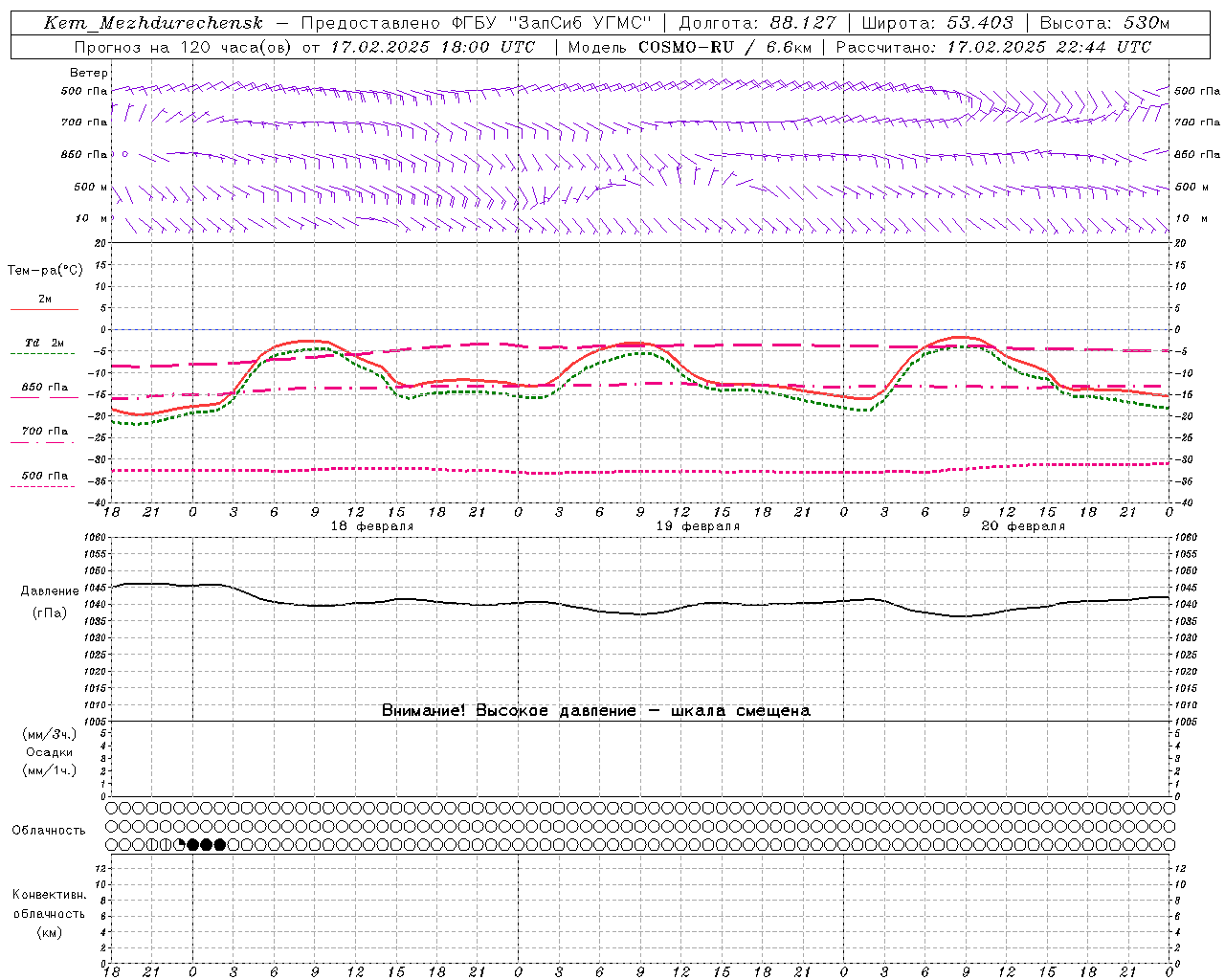Click the Модель COSMO-RU / 6.6км label

pos(689,47)
